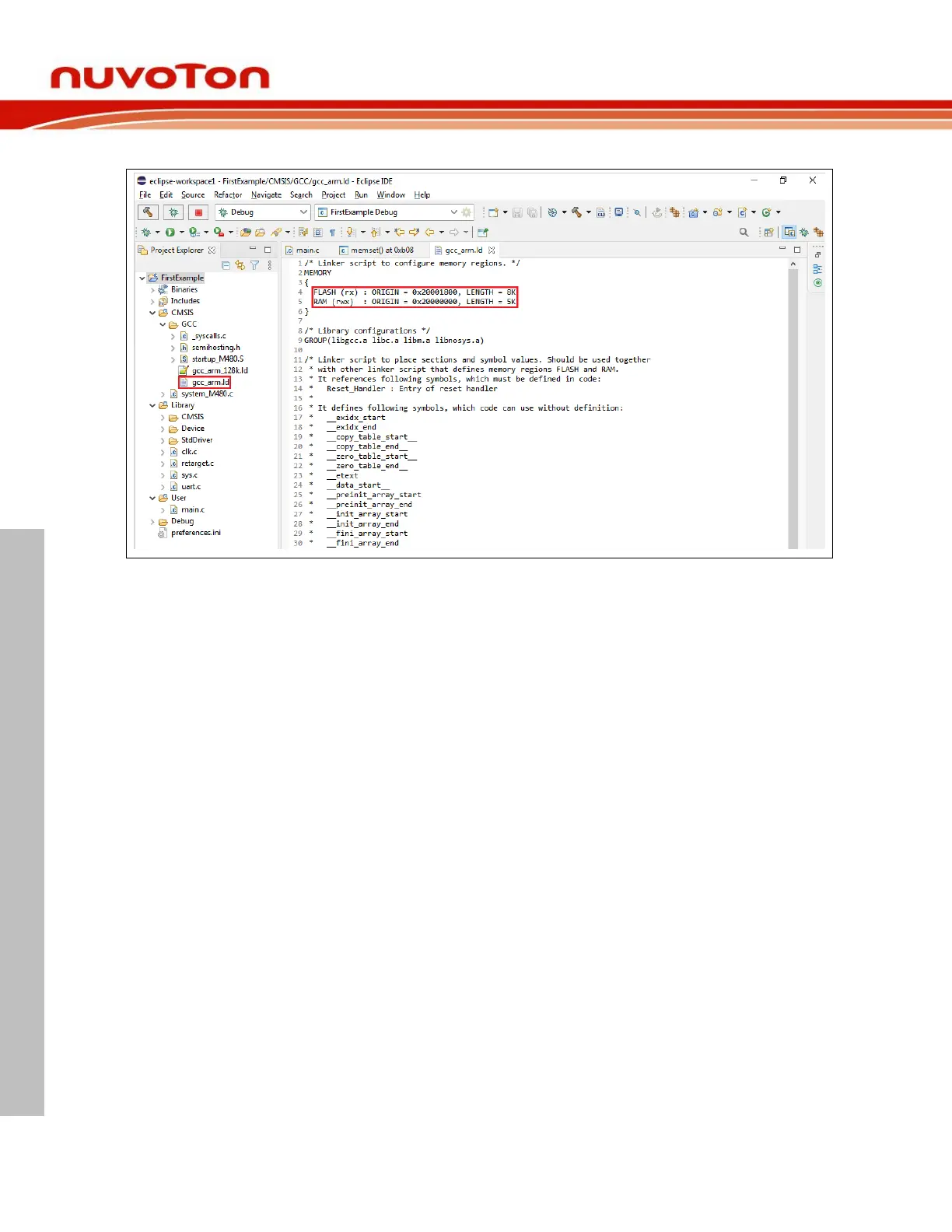Viewport: 952px width, 1232px height.
Task: Collapse the GCC folder
Action: (163, 324)
